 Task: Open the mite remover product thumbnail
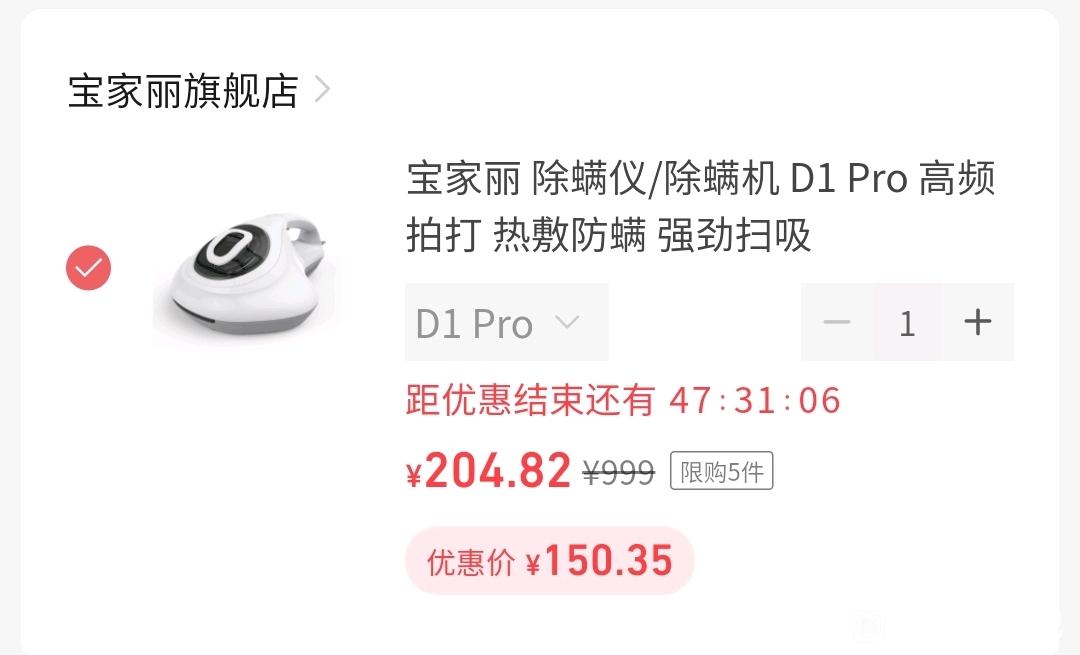point(245,275)
